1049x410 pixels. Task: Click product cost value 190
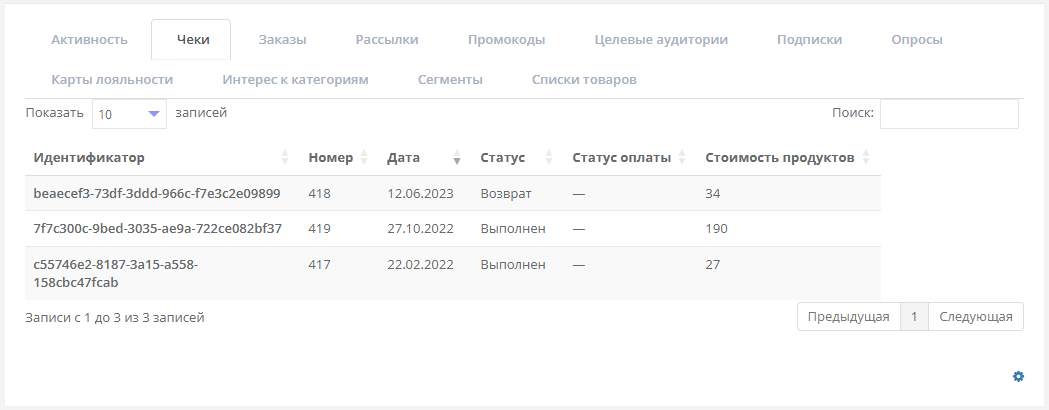(716, 229)
